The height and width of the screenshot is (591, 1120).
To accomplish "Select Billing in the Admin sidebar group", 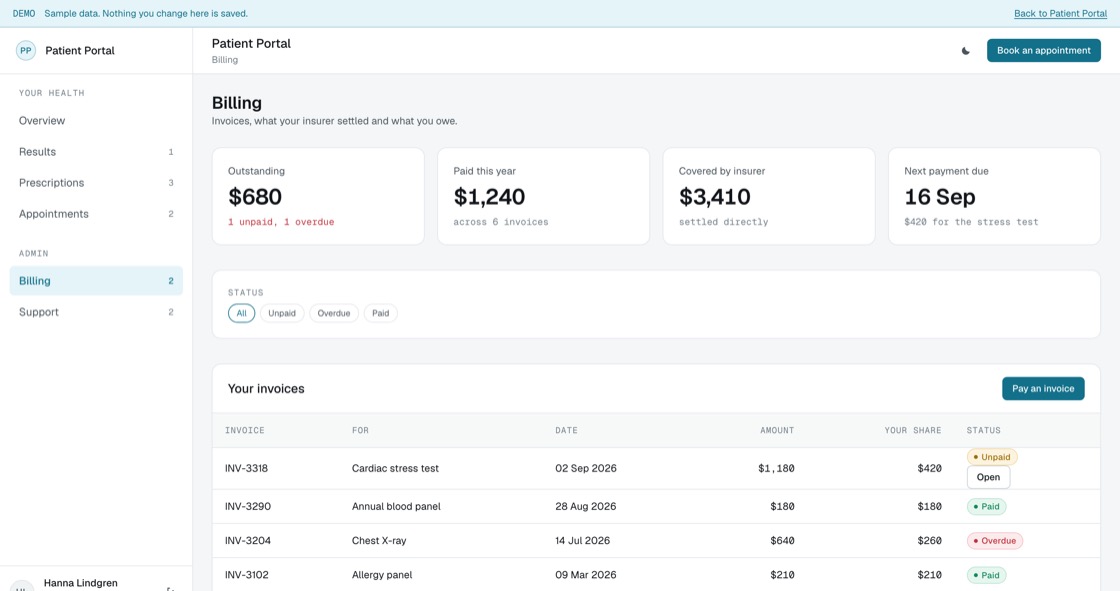I will coord(96,281).
